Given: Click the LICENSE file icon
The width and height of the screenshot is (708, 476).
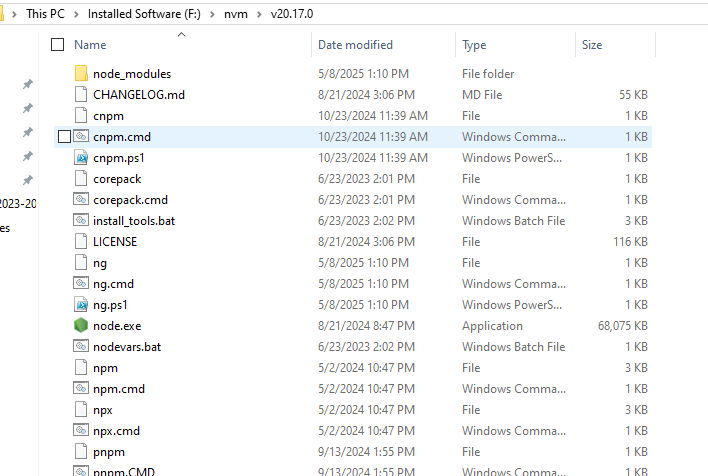Looking at the screenshot, I should 81,242.
